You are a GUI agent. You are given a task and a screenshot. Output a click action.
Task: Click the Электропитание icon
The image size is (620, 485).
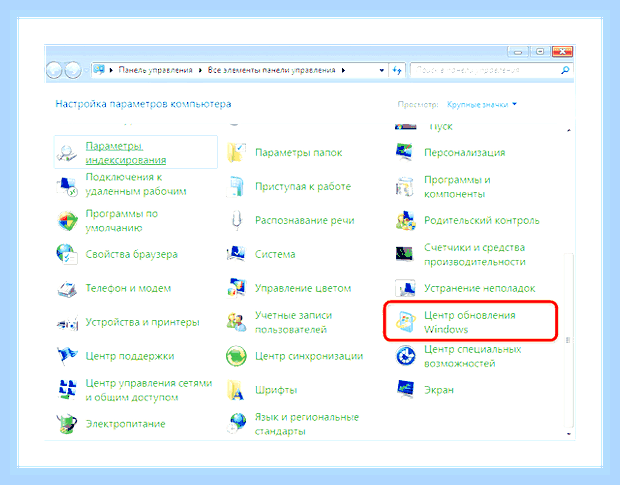67,424
